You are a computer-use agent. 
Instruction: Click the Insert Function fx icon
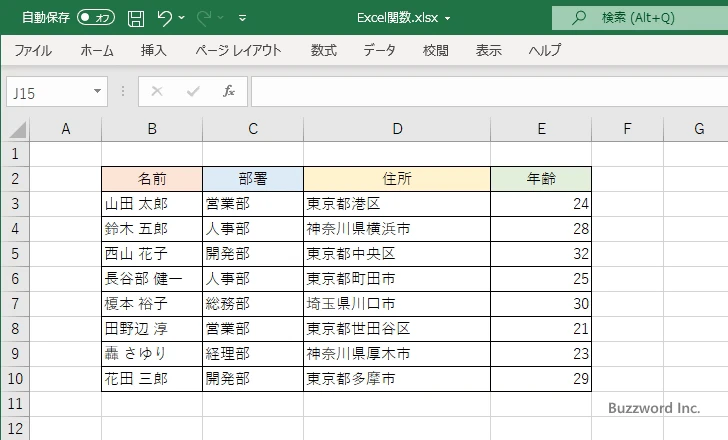click(x=229, y=91)
